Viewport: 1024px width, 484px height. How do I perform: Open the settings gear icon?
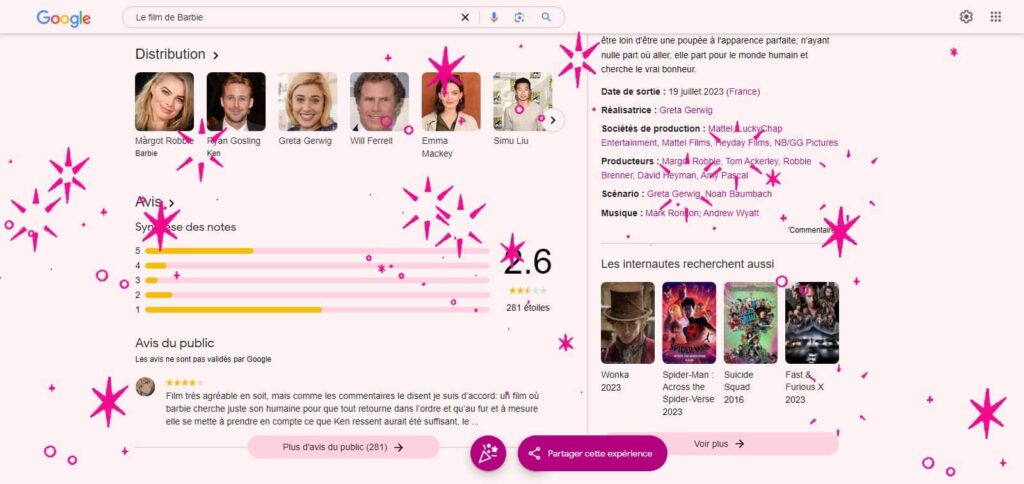(966, 17)
